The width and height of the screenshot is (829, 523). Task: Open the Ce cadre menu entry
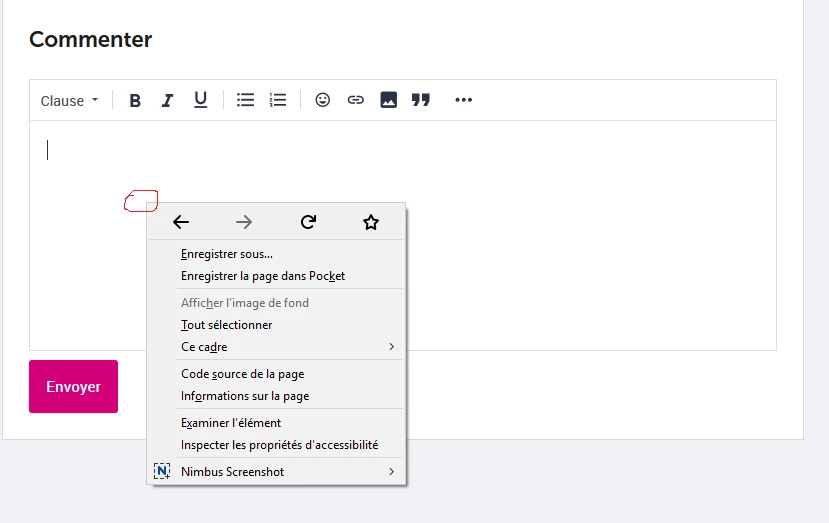coord(276,347)
